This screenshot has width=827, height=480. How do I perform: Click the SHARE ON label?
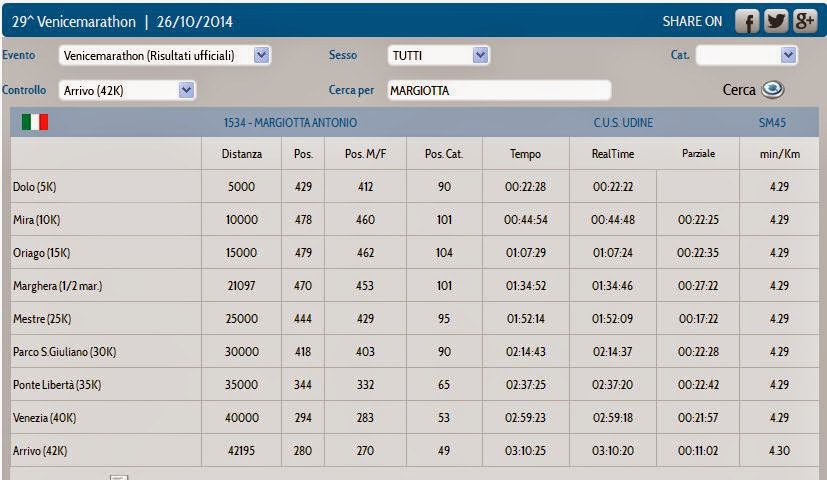692,22
